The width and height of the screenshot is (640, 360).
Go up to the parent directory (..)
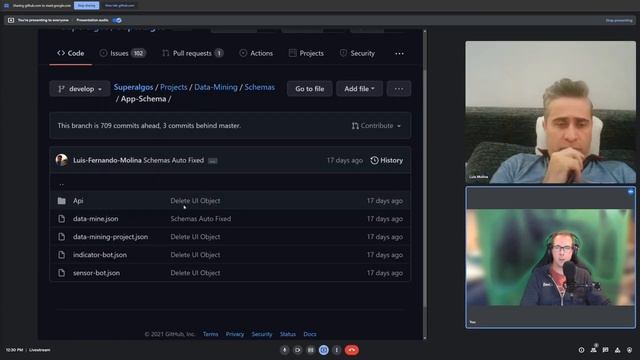point(62,184)
